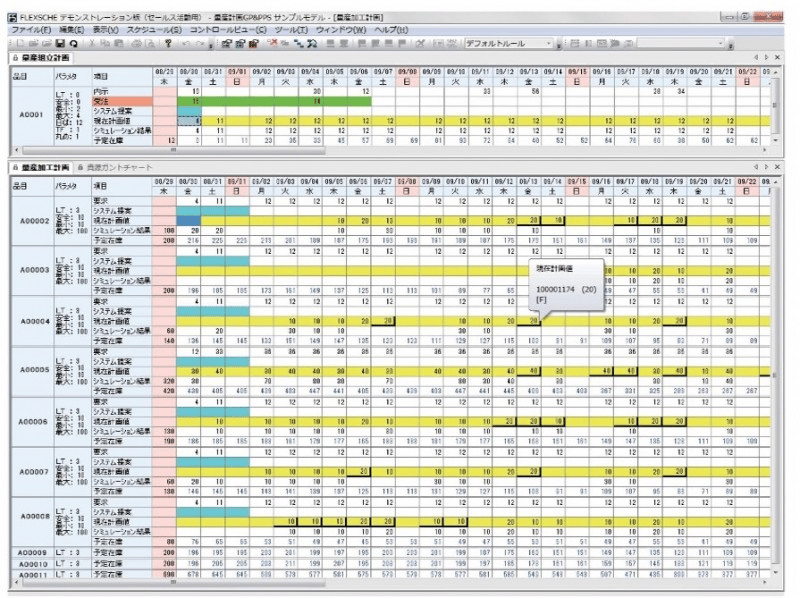The image size is (800, 598).
Task: Click the blank new document icon
Action: click(x=21, y=44)
